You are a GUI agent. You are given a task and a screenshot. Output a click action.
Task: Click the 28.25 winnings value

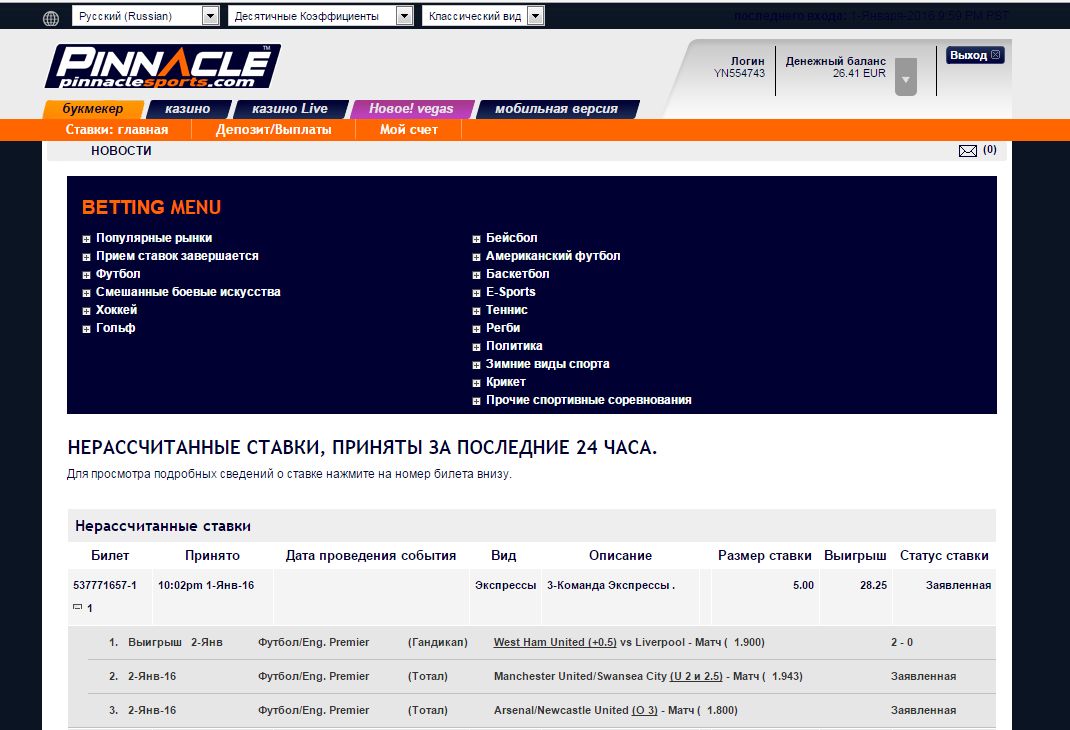(873, 585)
